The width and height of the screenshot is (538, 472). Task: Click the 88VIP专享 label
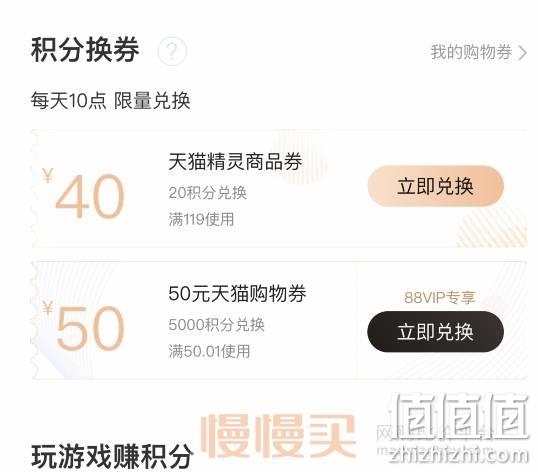(x=440, y=297)
